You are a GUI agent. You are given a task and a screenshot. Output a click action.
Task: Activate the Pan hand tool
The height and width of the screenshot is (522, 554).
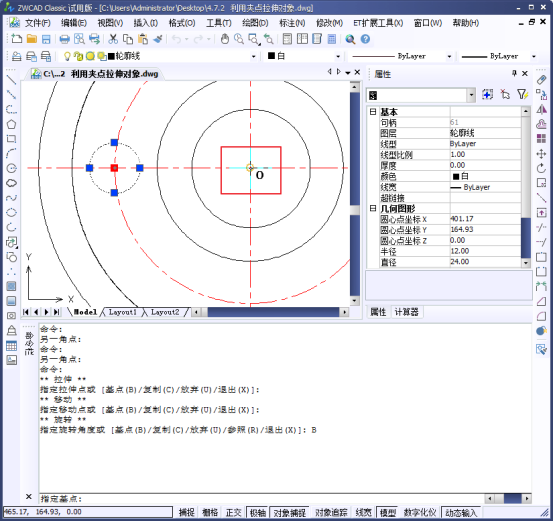tap(224, 39)
